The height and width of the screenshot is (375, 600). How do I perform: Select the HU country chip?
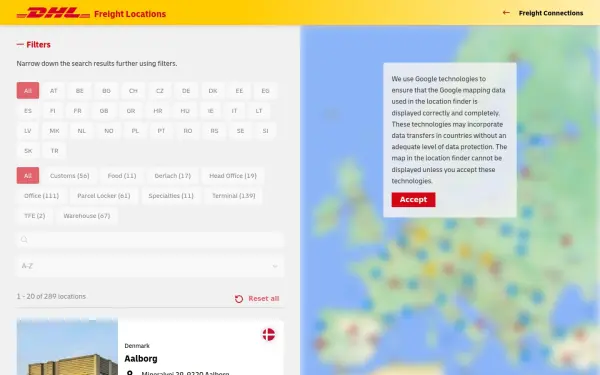[185, 111]
